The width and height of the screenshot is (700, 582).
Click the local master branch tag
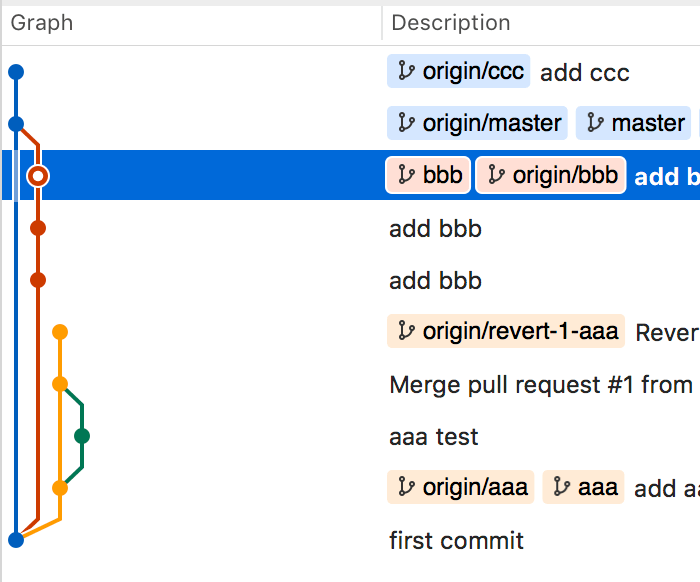click(x=635, y=123)
